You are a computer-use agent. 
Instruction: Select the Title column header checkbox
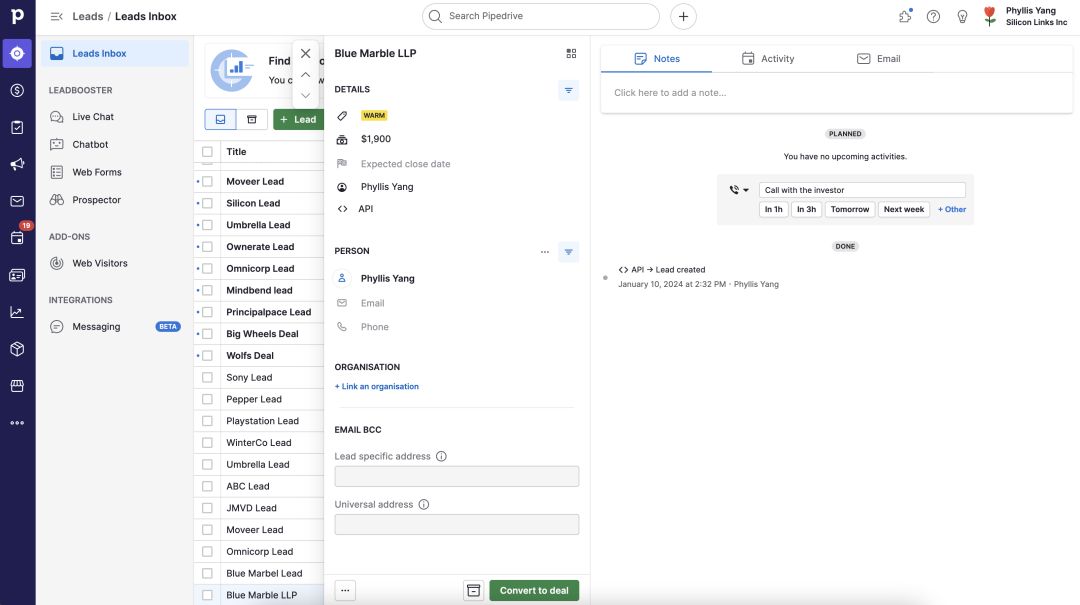(x=206, y=151)
